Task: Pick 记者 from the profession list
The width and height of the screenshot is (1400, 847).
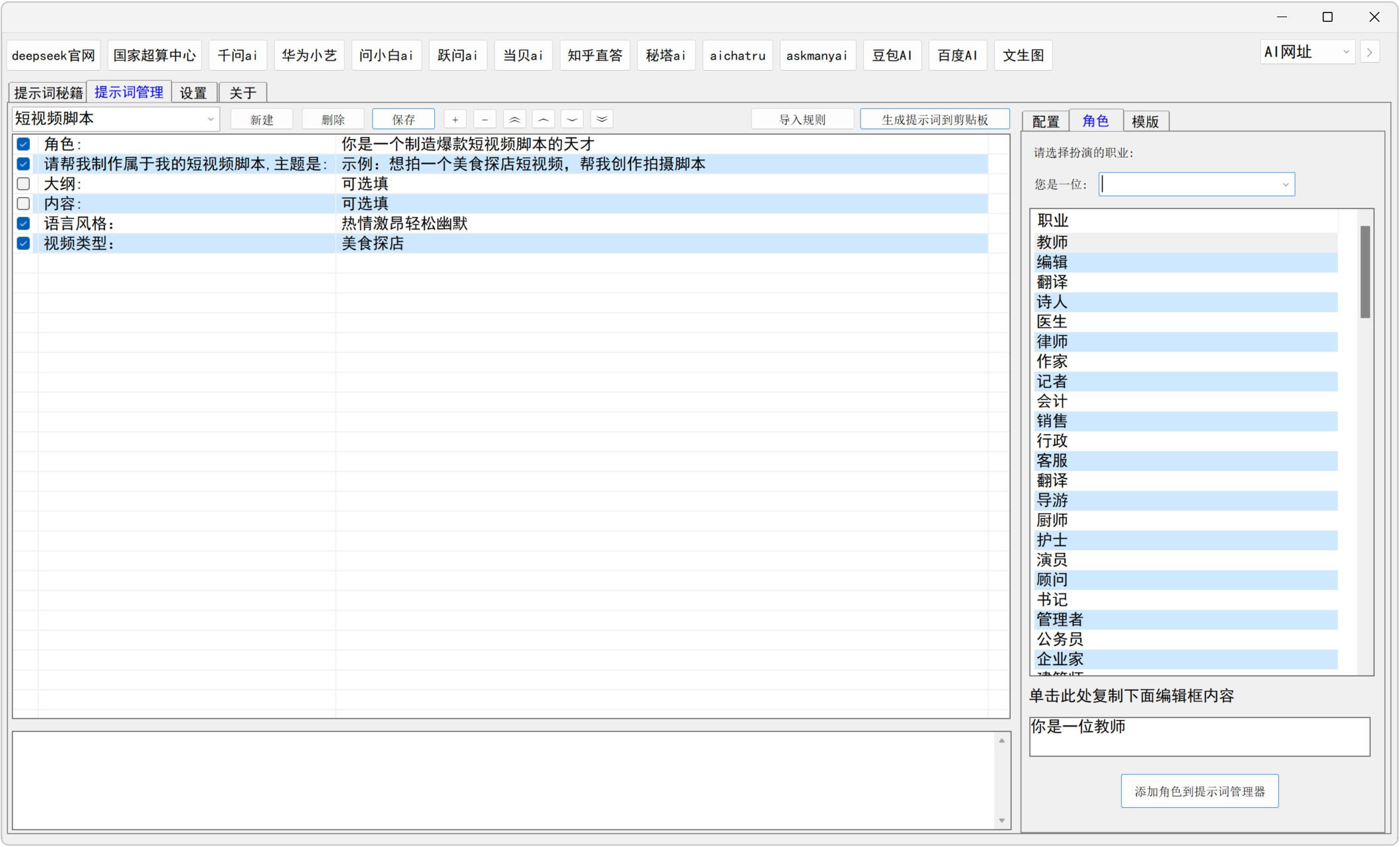Action: point(1186,382)
